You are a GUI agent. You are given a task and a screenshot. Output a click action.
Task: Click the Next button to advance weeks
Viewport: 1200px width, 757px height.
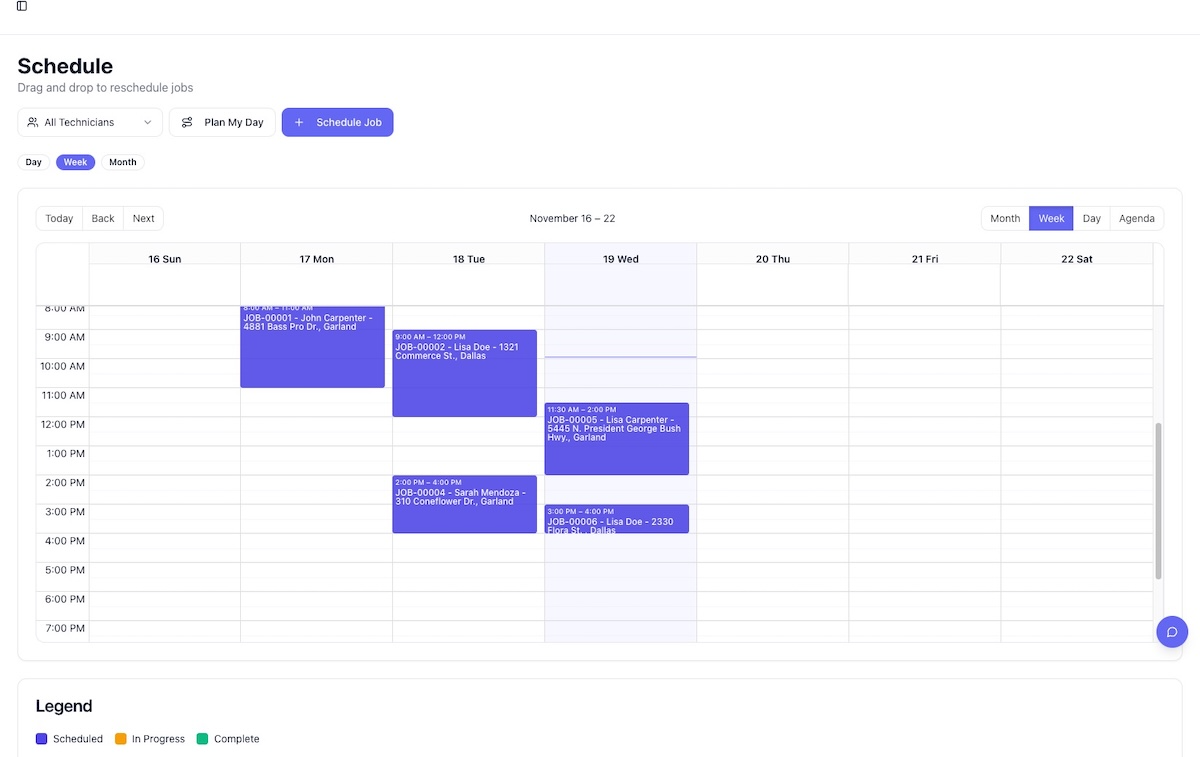pyautogui.click(x=143, y=218)
